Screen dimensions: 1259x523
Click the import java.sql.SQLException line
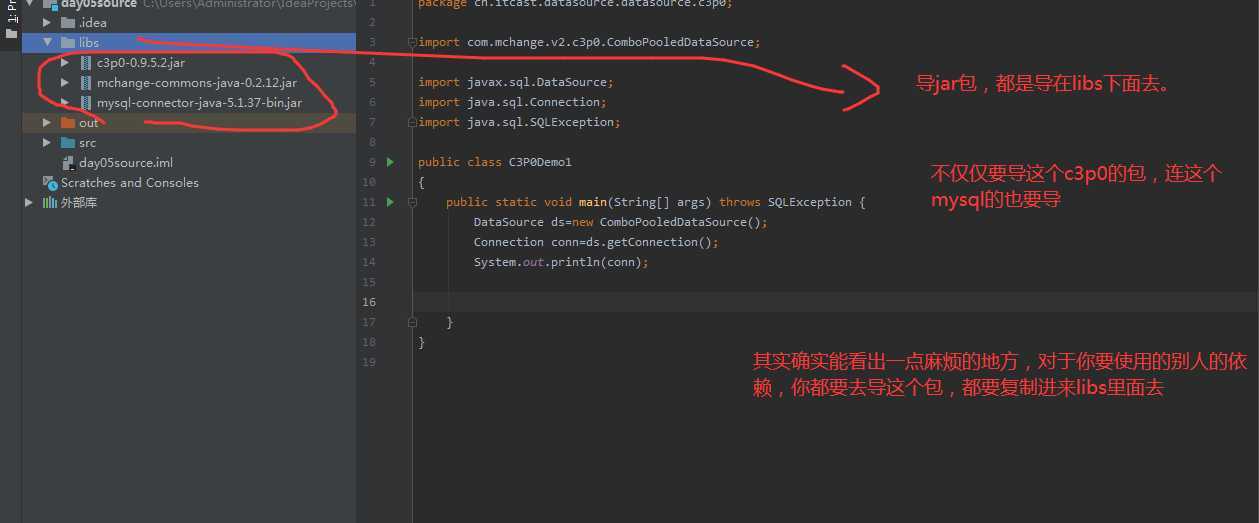[519, 122]
